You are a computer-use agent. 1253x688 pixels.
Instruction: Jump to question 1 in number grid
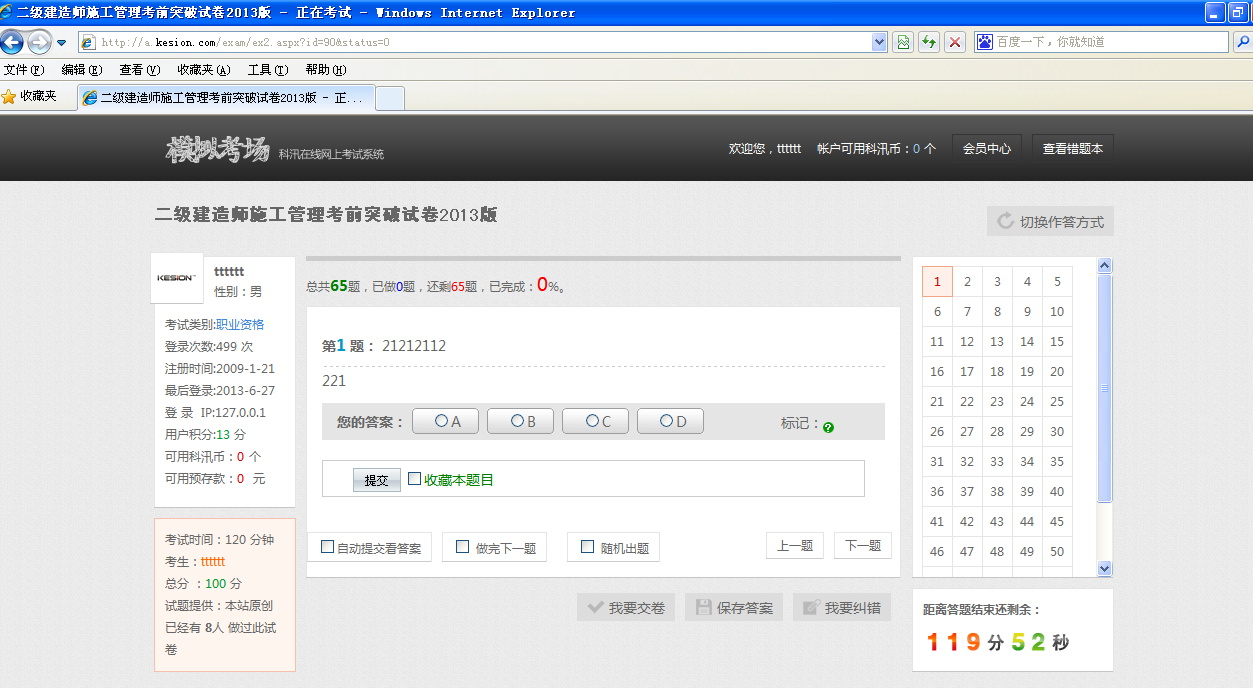[x=937, y=282]
